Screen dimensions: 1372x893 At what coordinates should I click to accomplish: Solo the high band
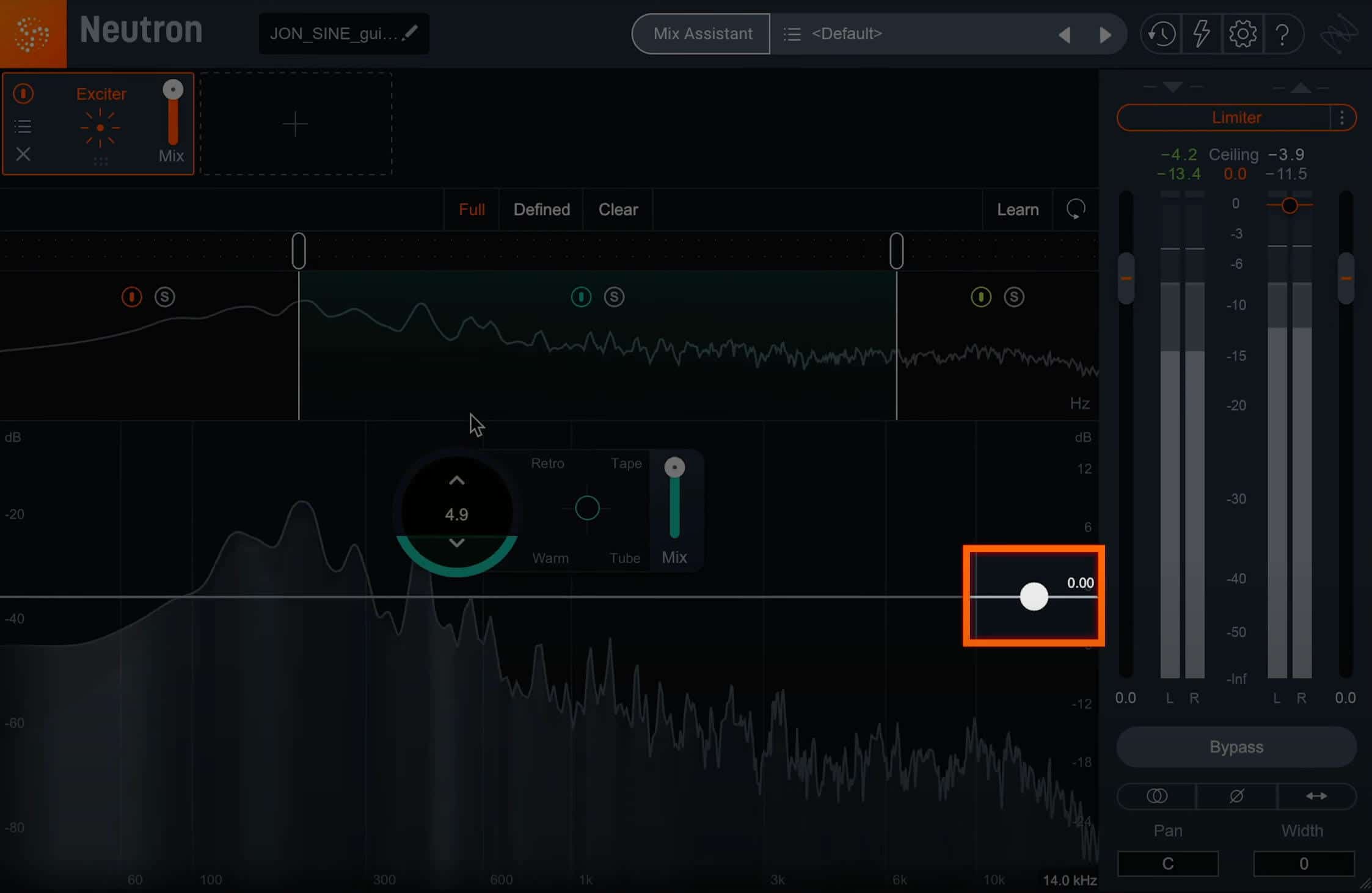click(x=1014, y=297)
